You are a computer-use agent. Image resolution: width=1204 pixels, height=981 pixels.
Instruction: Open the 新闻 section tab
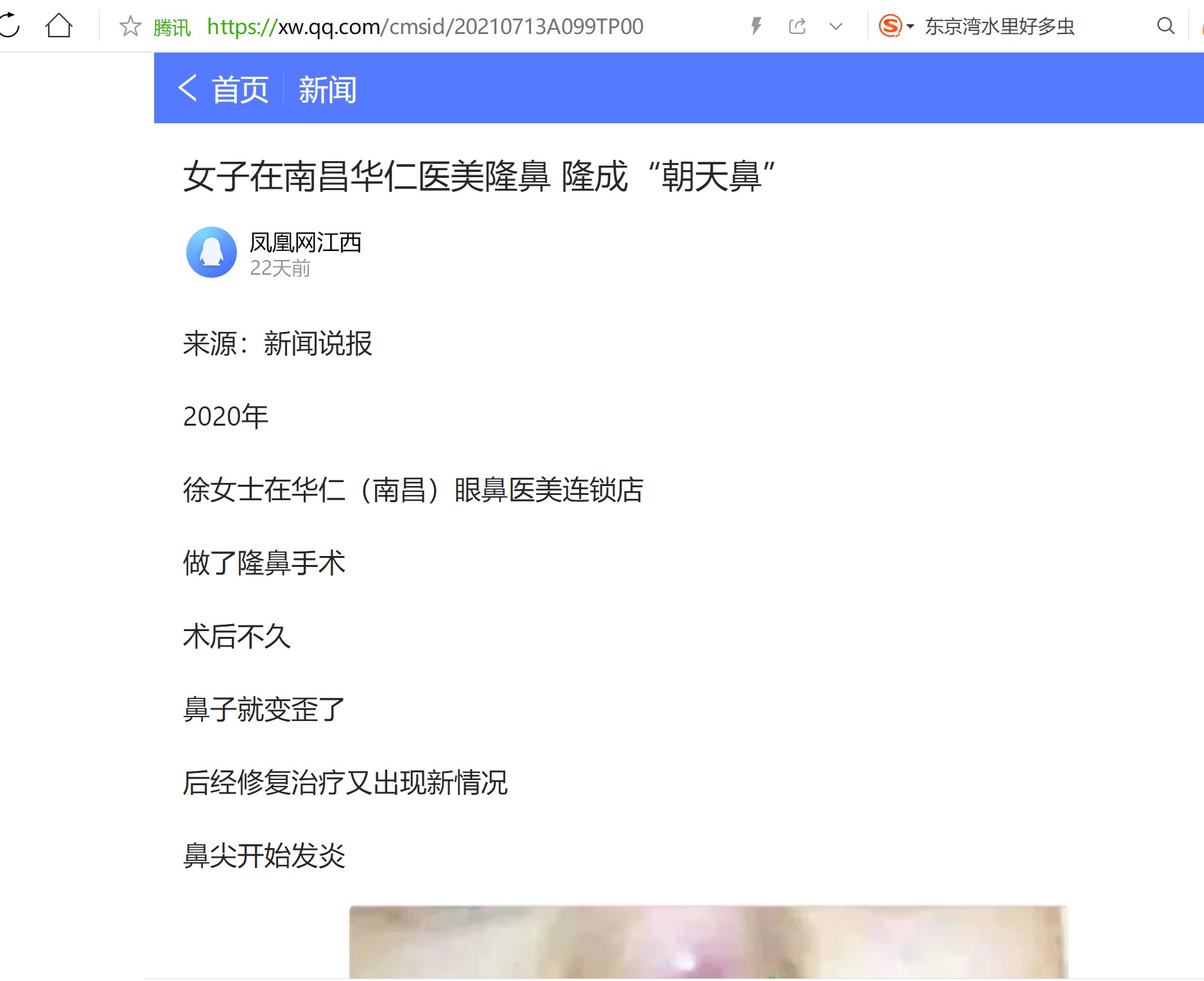pos(327,89)
